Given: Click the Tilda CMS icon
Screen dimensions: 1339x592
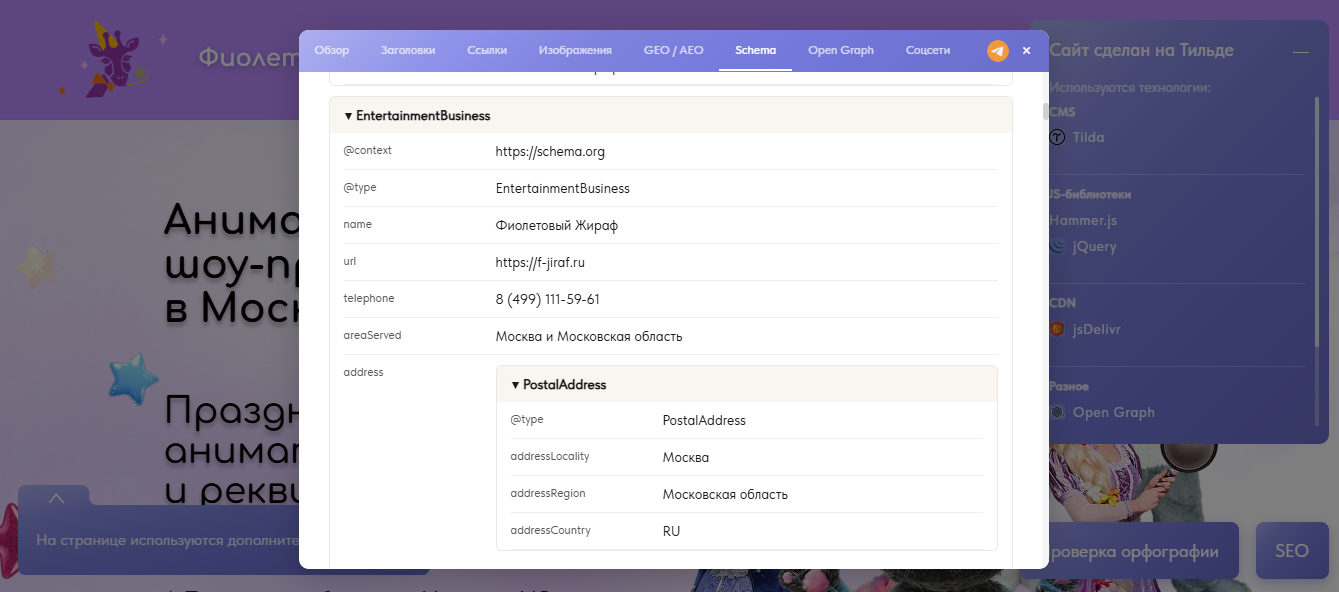Looking at the screenshot, I should (x=1057, y=137).
